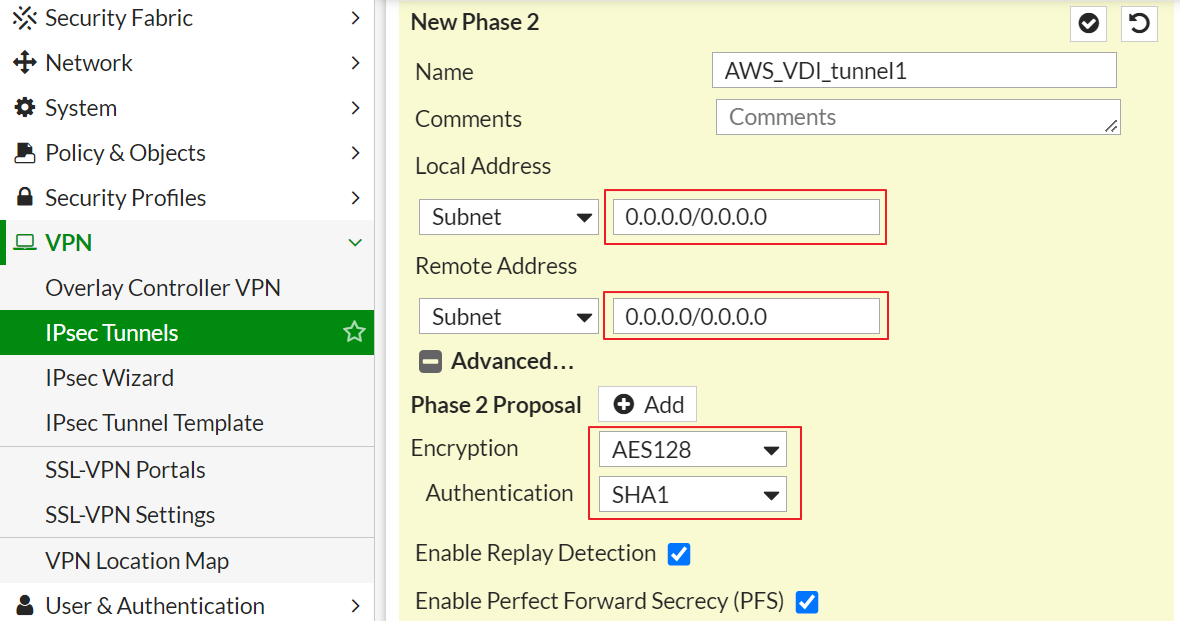Open the Encryption AES128 dropdown
The image size is (1180, 621).
[692, 450]
